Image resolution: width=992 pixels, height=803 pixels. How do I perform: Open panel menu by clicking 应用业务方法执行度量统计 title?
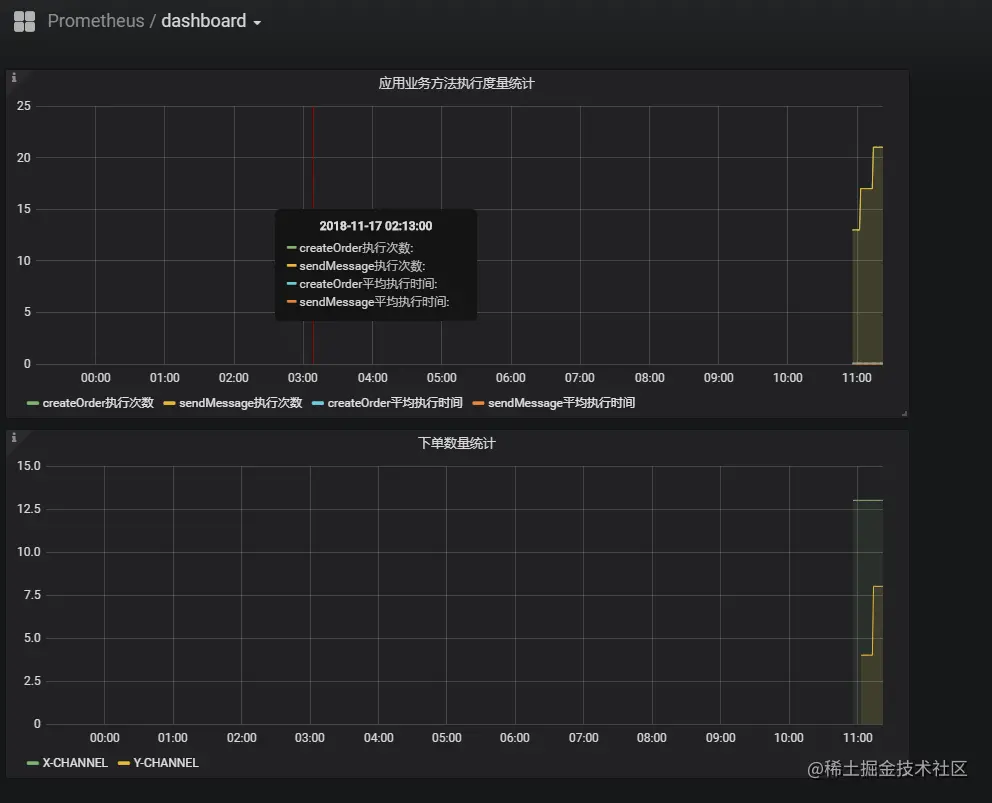coord(456,84)
